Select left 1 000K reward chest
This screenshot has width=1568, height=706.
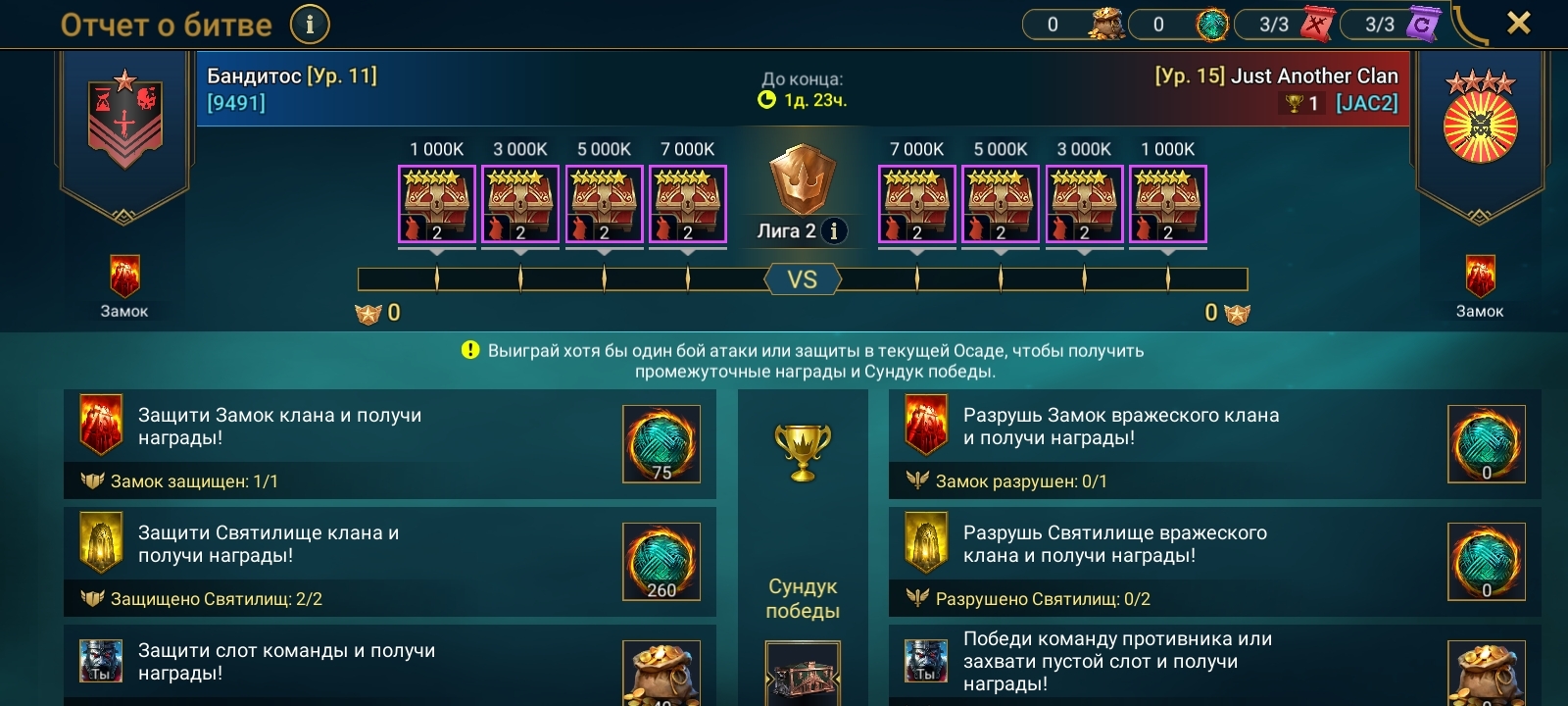pos(437,204)
